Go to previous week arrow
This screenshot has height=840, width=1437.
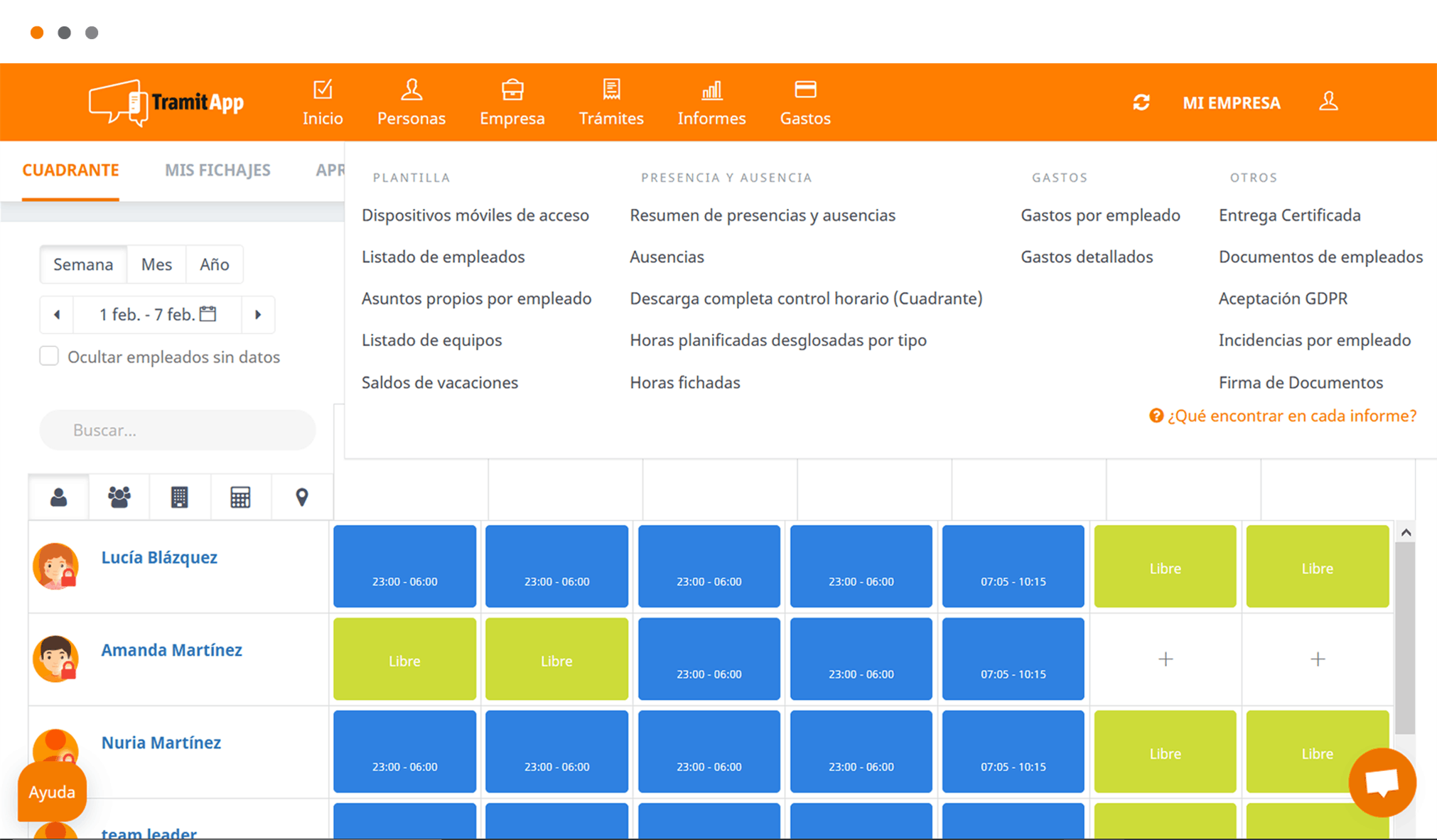coord(57,314)
